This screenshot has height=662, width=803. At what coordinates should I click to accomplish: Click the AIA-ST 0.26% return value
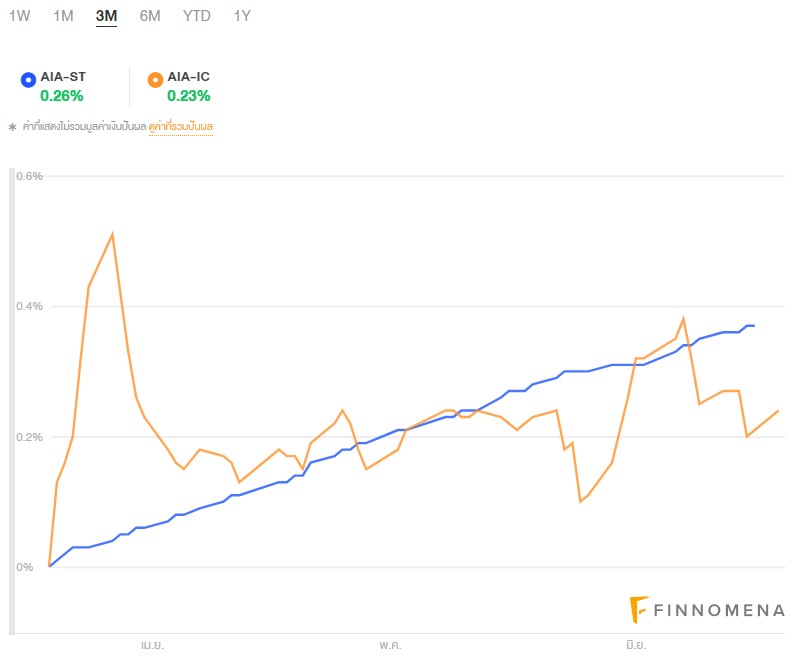click(x=62, y=96)
